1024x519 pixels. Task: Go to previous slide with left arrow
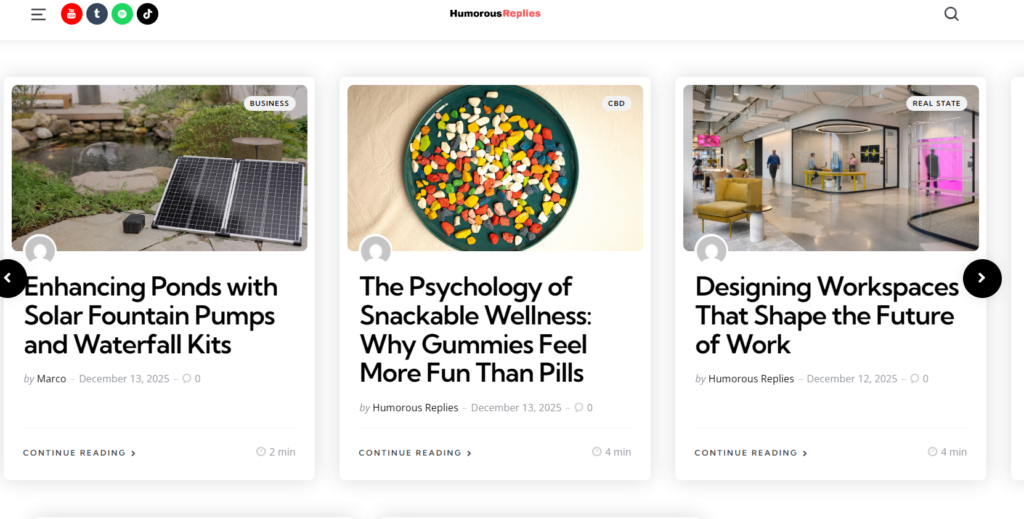[9, 278]
